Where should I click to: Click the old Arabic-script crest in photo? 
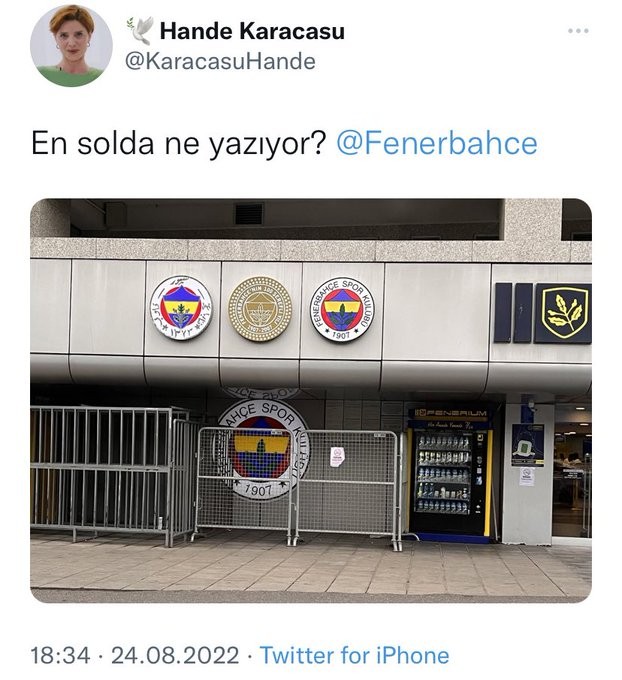point(181,308)
